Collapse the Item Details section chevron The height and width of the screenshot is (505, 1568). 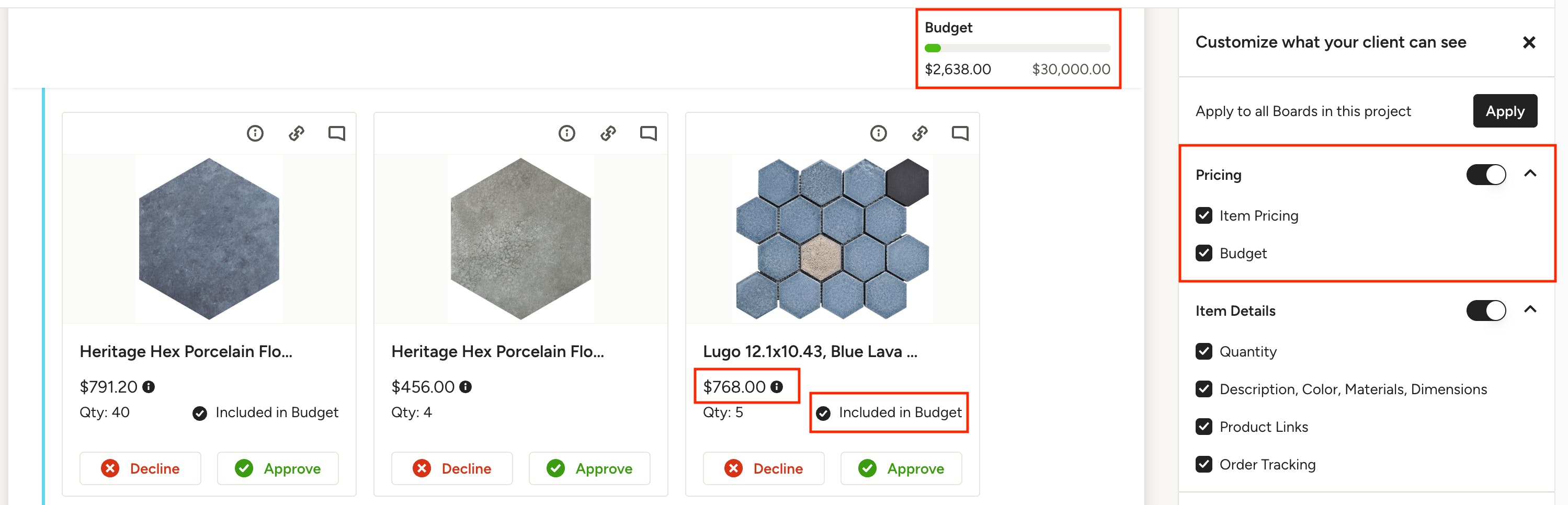[x=1530, y=309]
